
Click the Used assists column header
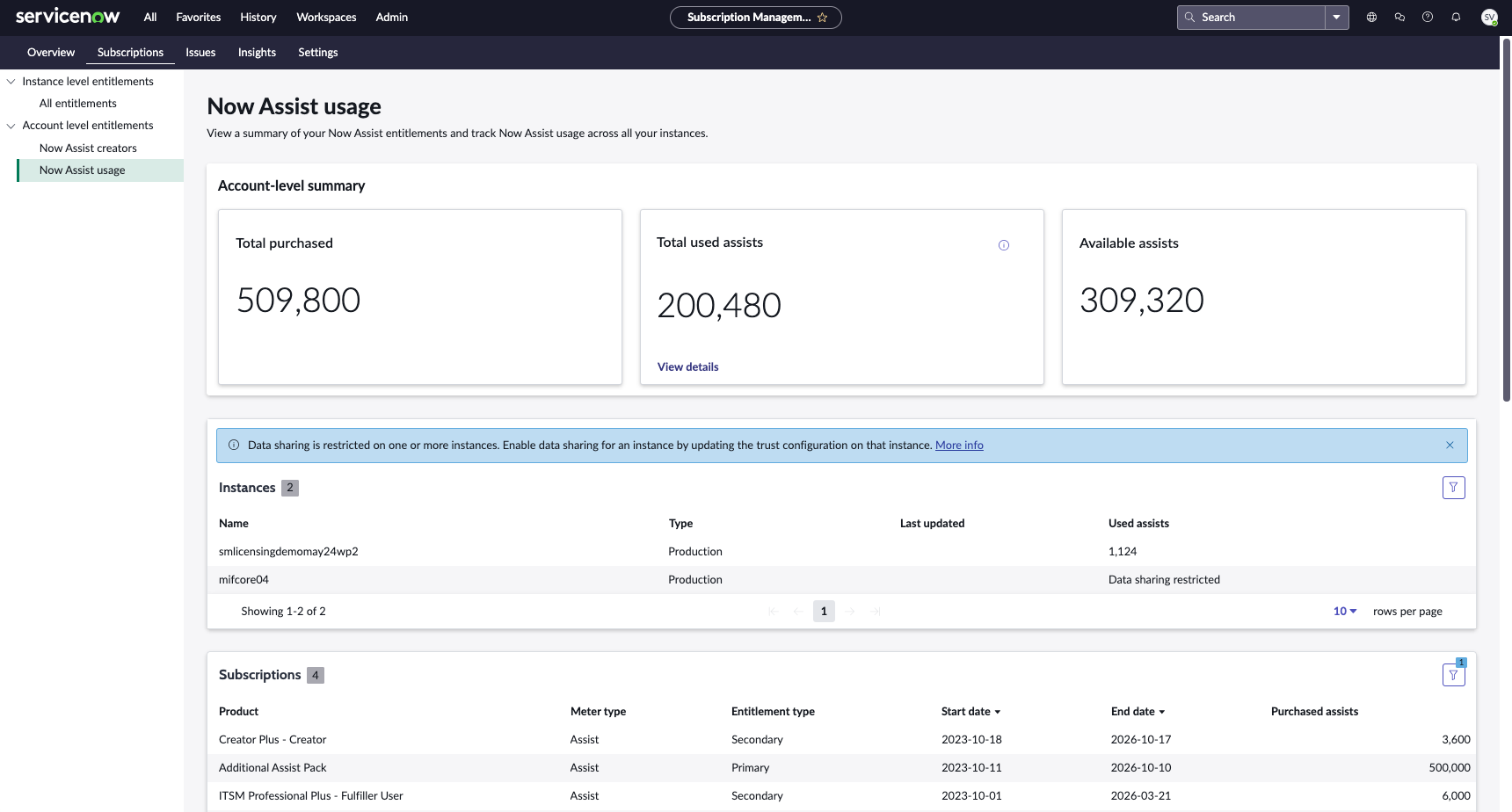click(x=1138, y=524)
